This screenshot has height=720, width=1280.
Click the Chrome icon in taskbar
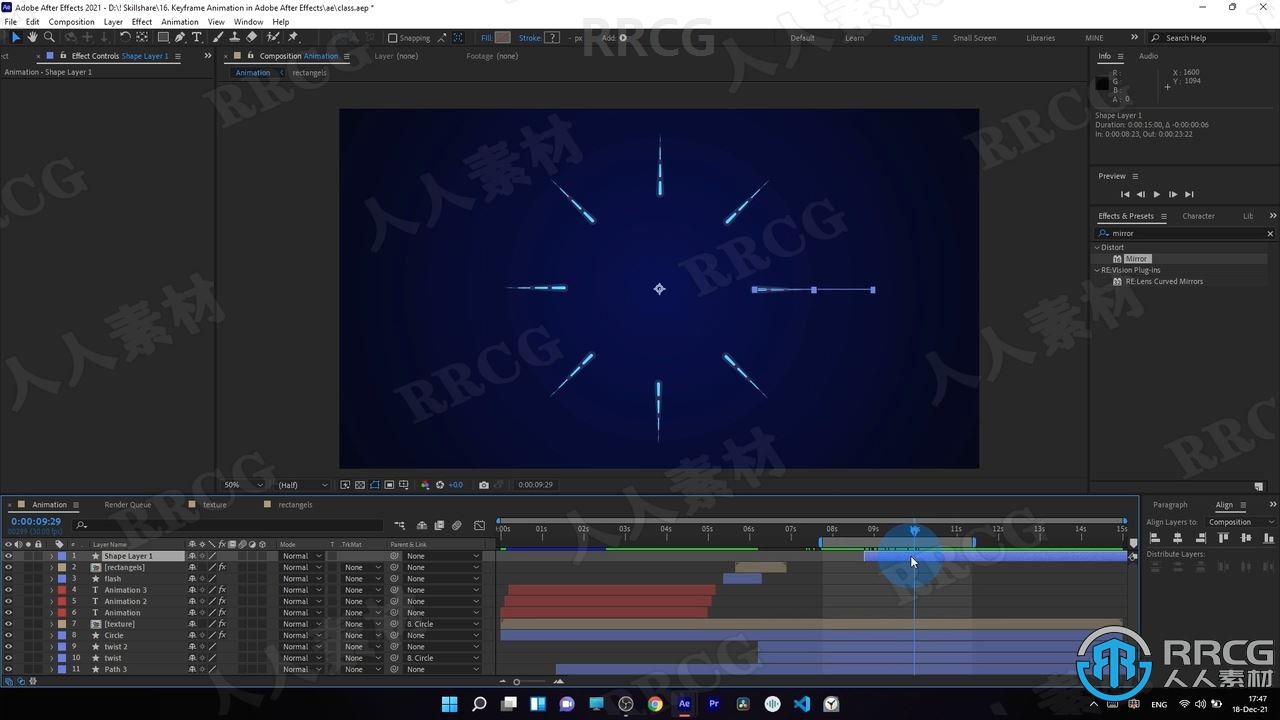[x=655, y=704]
